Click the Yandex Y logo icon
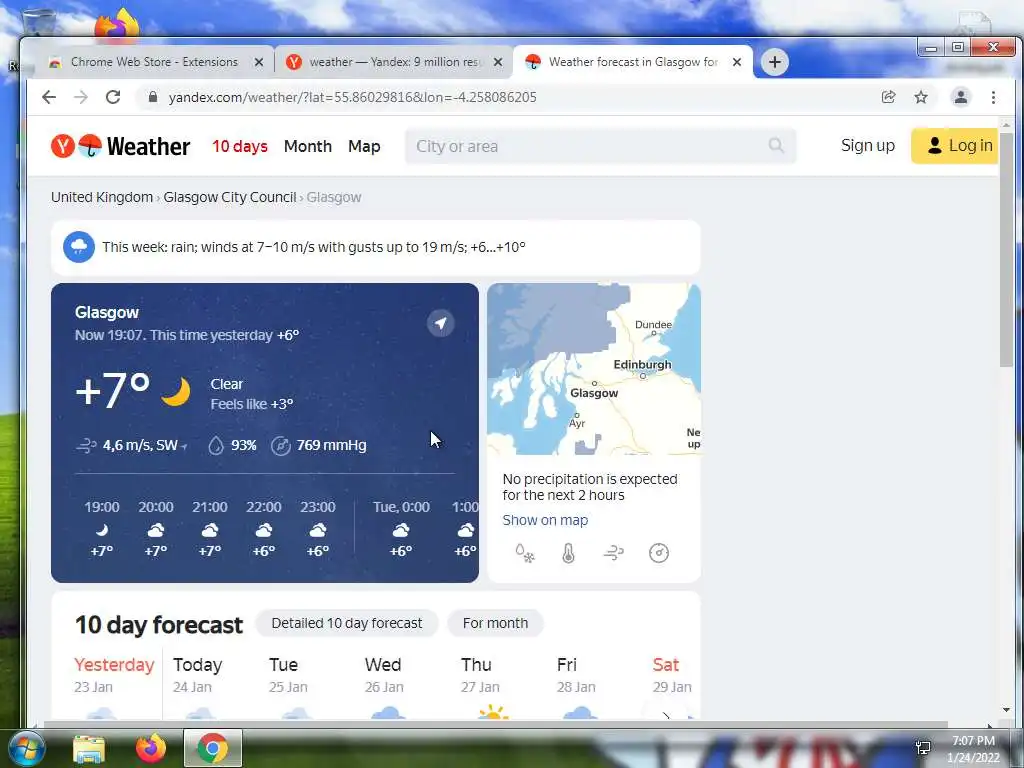This screenshot has width=1024, height=768. (63, 146)
